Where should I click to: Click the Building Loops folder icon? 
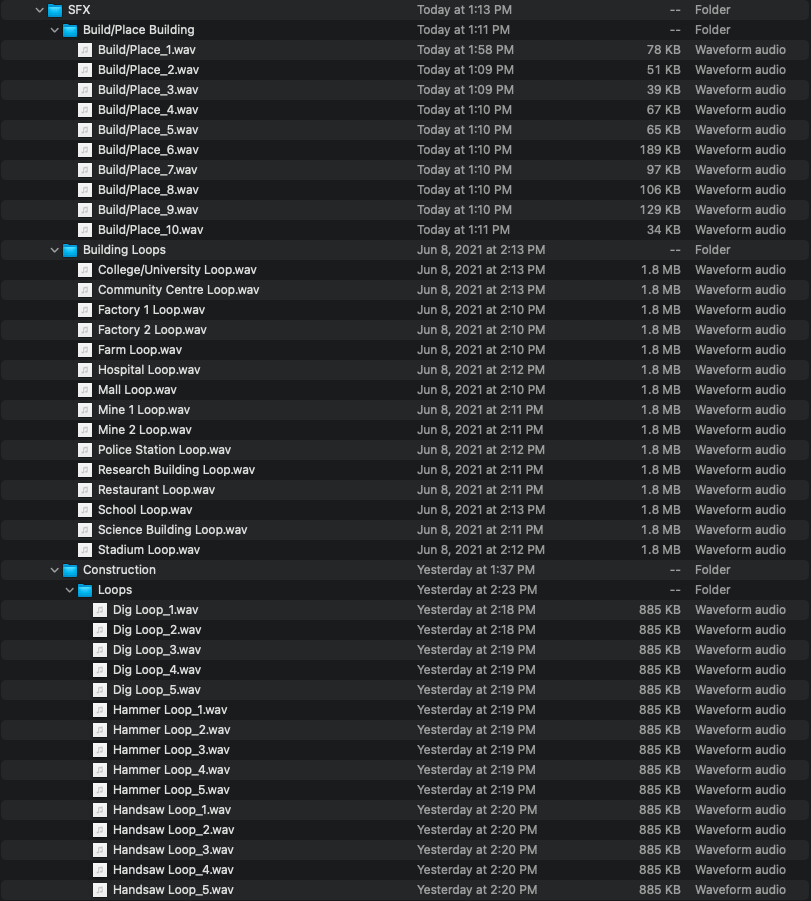point(70,250)
